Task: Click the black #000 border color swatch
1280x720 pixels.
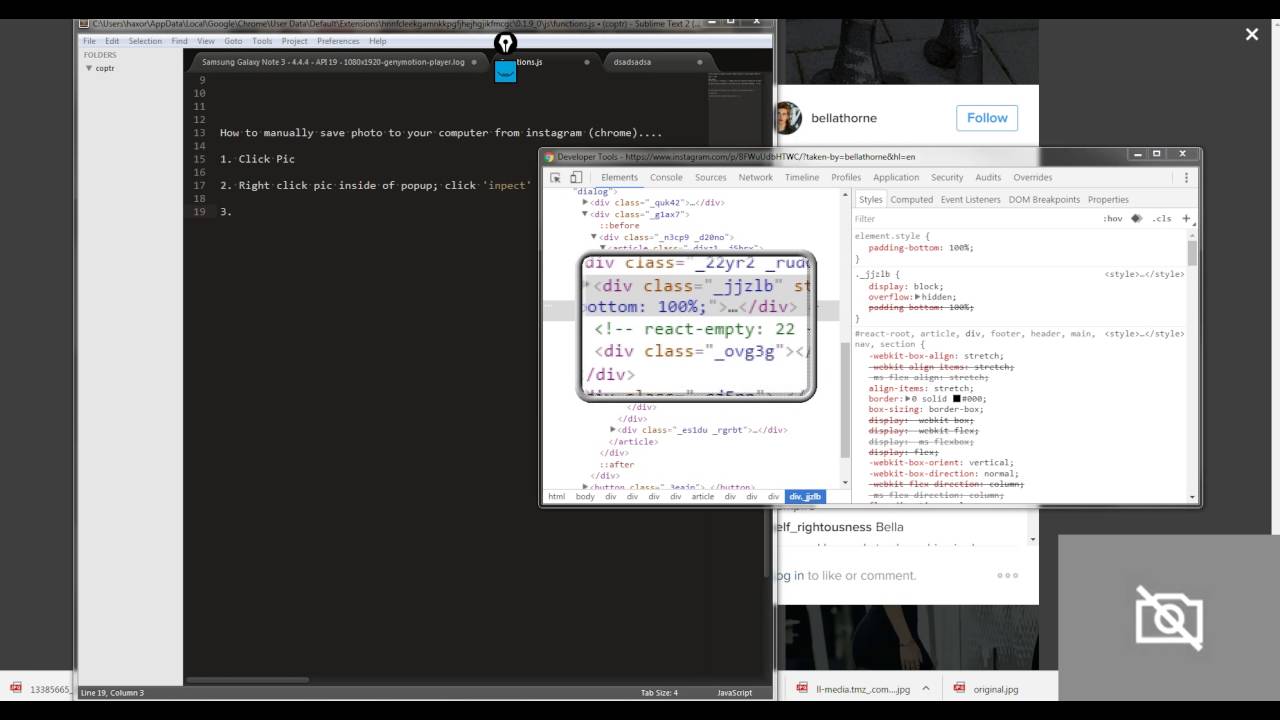Action: pyautogui.click(x=957, y=399)
